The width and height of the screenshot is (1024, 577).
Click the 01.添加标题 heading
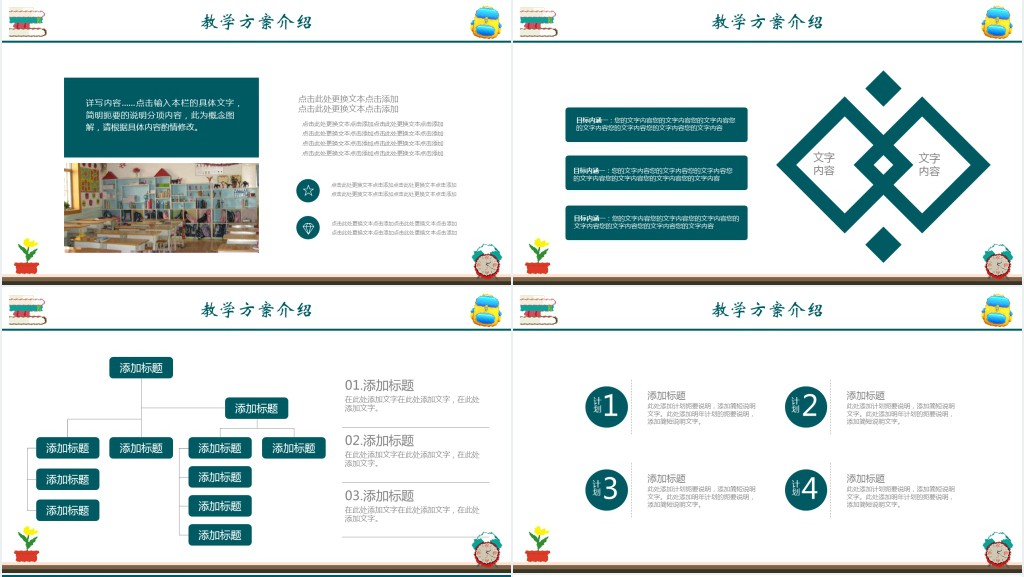point(379,386)
